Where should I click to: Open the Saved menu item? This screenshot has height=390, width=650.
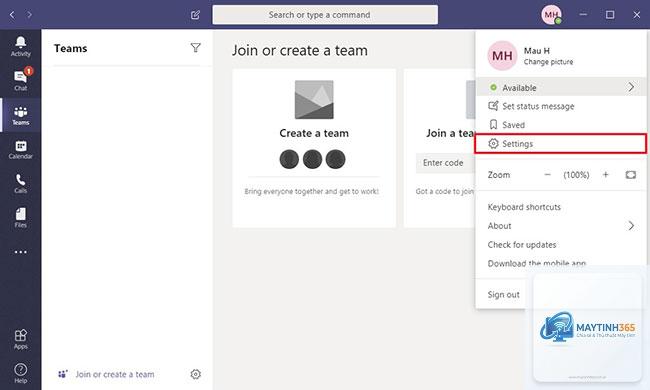click(x=561, y=125)
